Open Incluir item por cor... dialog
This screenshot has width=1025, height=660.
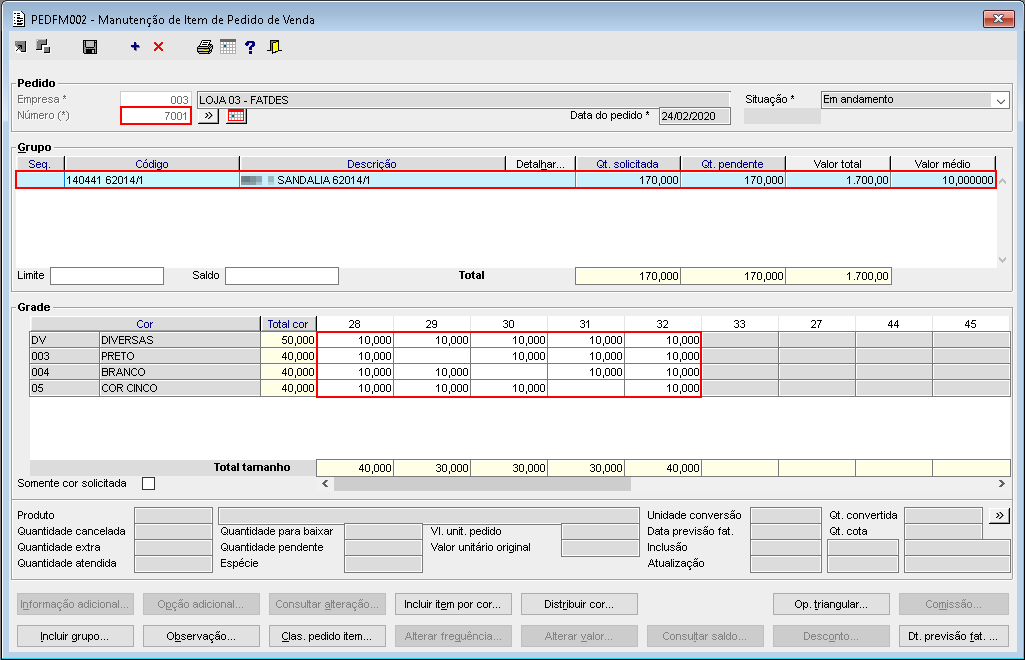[453, 604]
